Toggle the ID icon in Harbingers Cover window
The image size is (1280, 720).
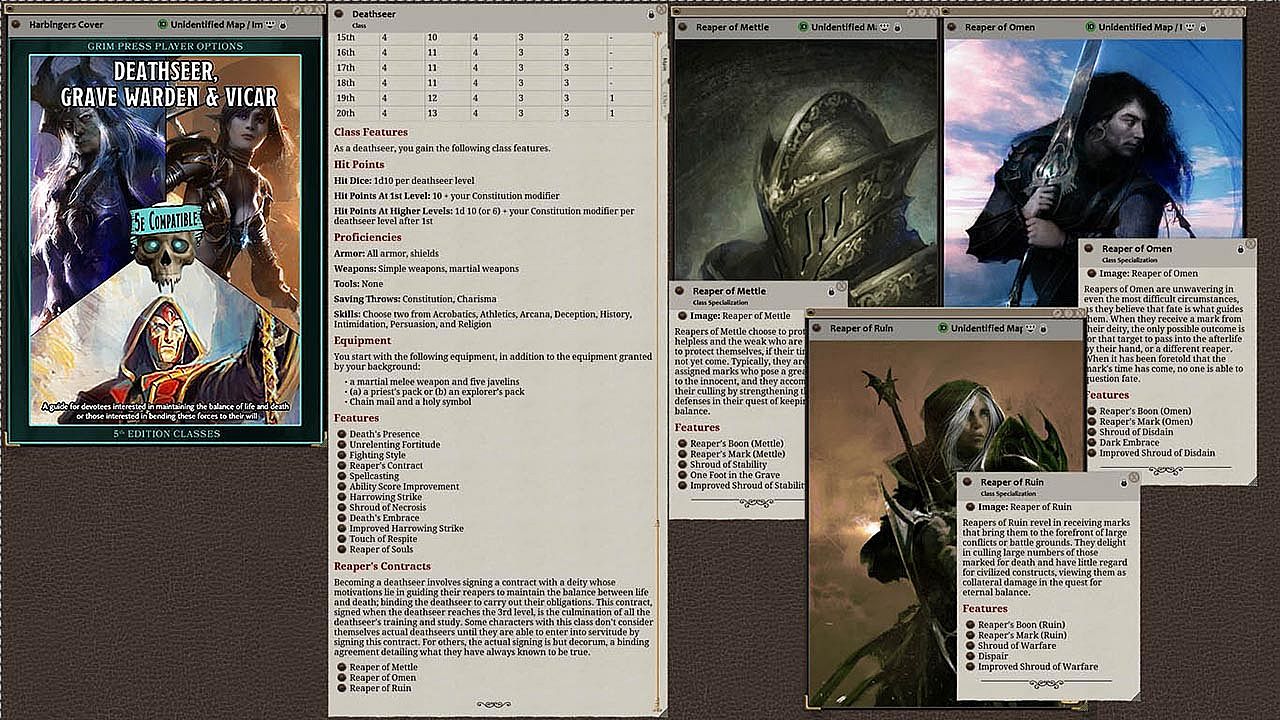tap(164, 24)
